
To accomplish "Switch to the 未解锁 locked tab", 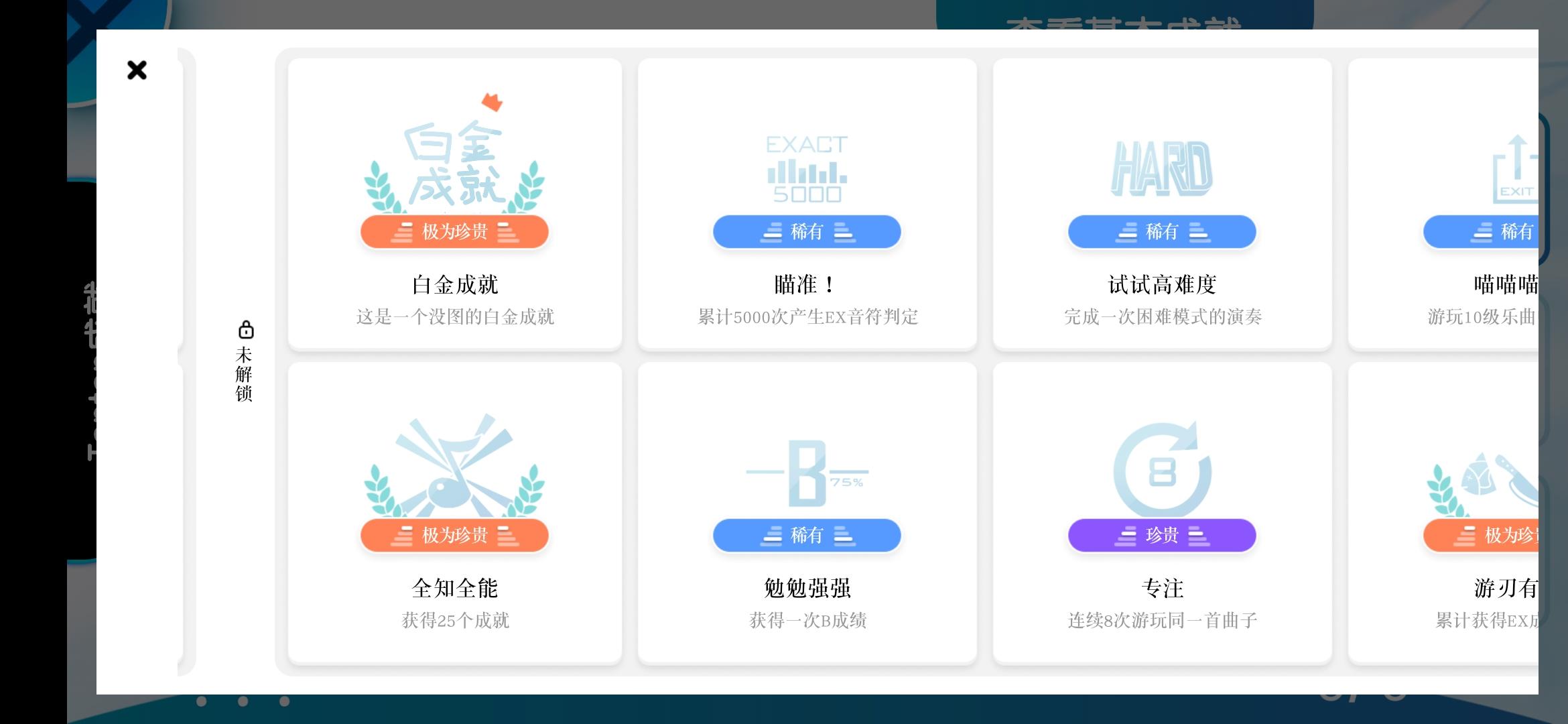I will pos(244,374).
